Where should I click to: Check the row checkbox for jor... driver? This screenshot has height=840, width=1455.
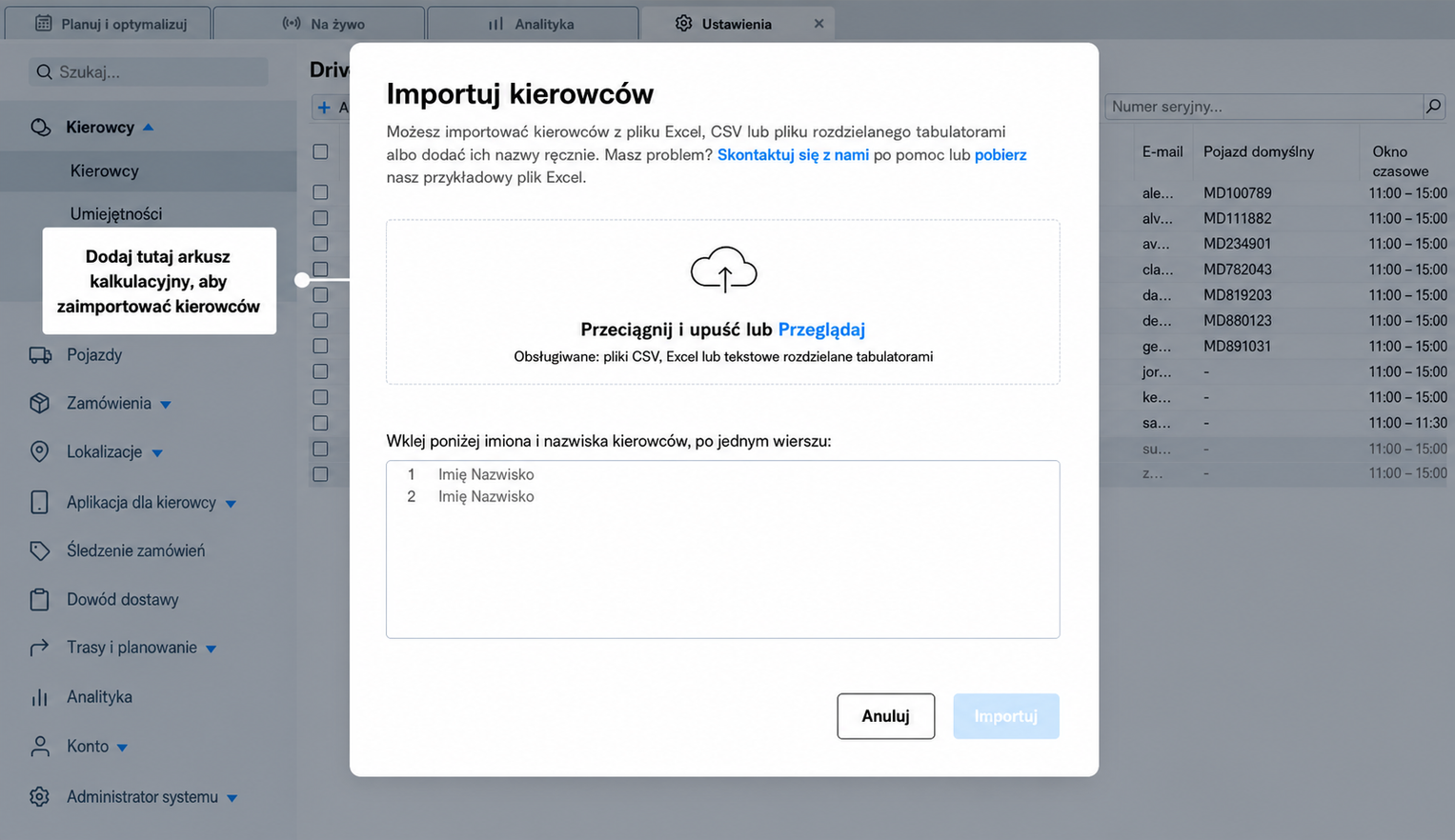(x=320, y=371)
